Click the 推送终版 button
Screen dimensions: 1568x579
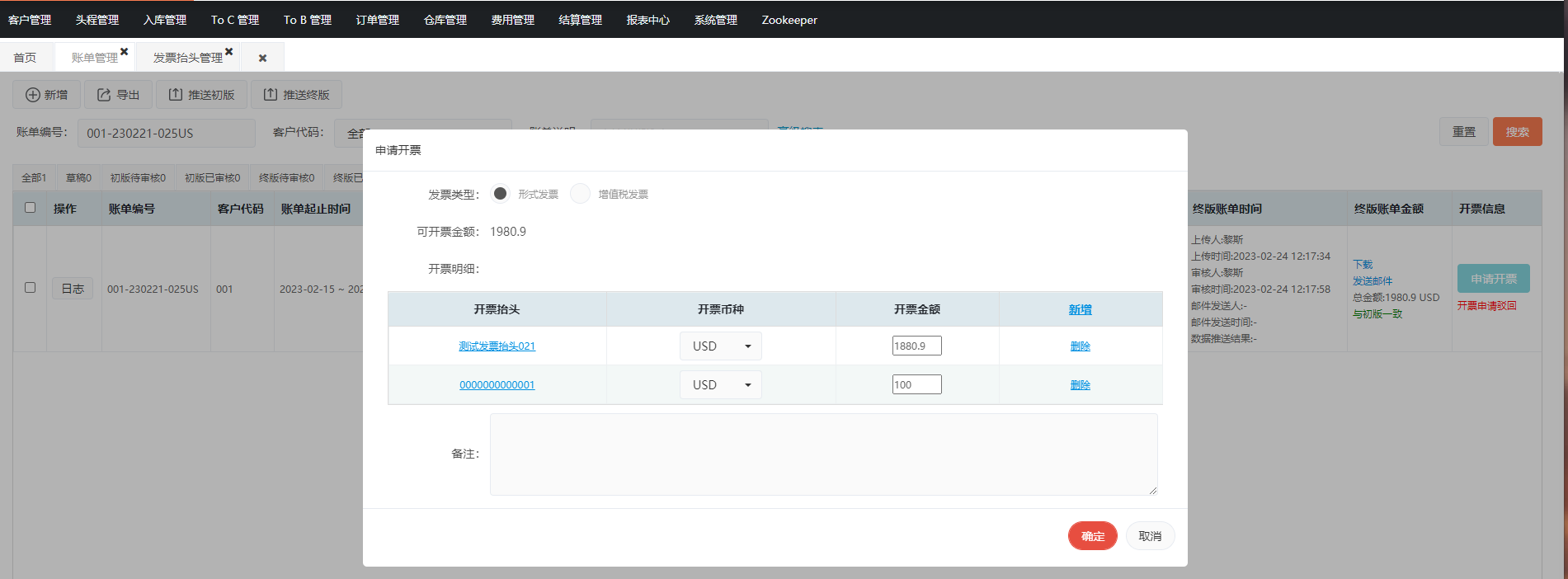coord(296,95)
